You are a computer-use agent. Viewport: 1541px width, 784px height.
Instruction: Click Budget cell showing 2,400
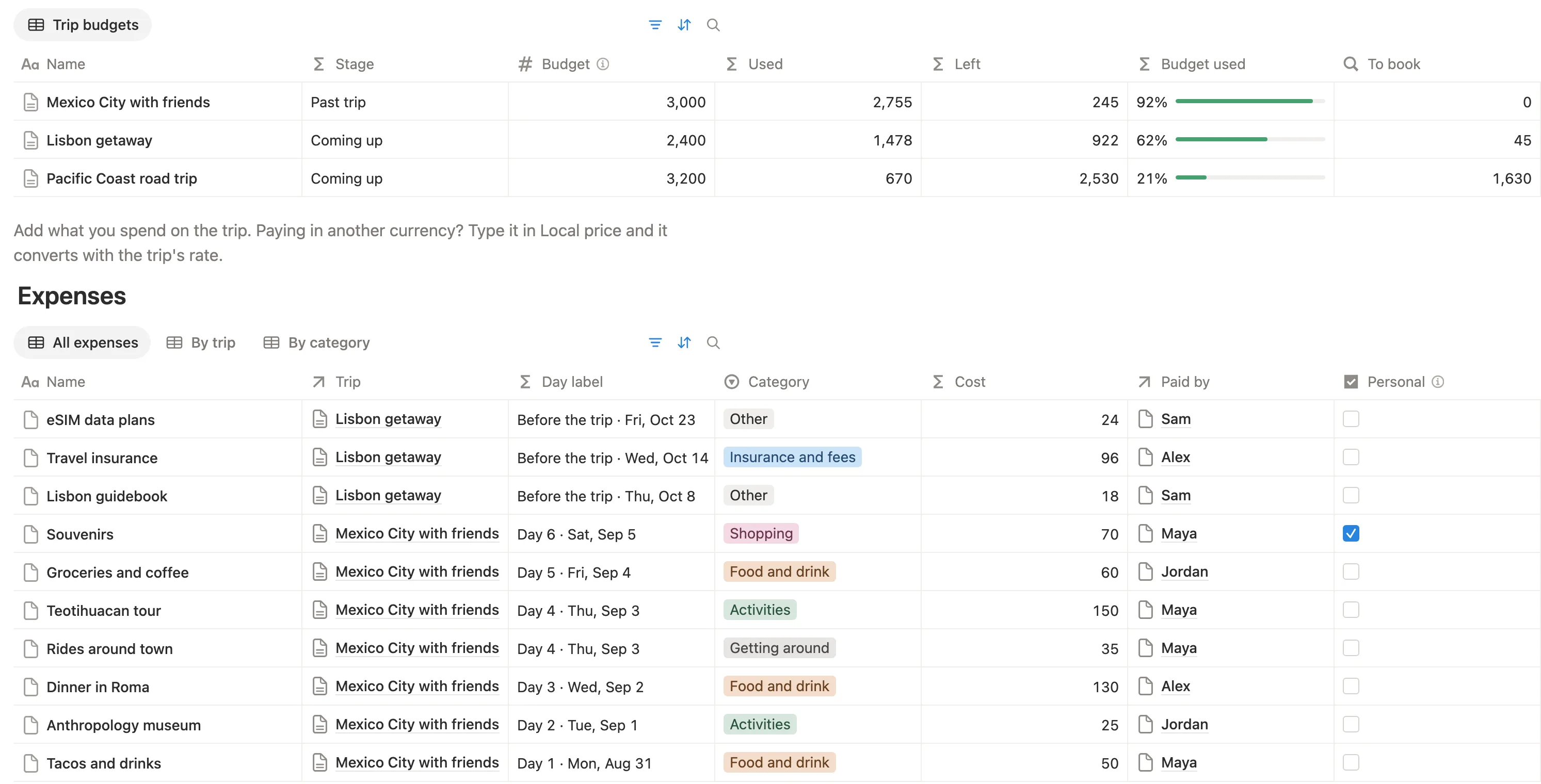point(612,140)
